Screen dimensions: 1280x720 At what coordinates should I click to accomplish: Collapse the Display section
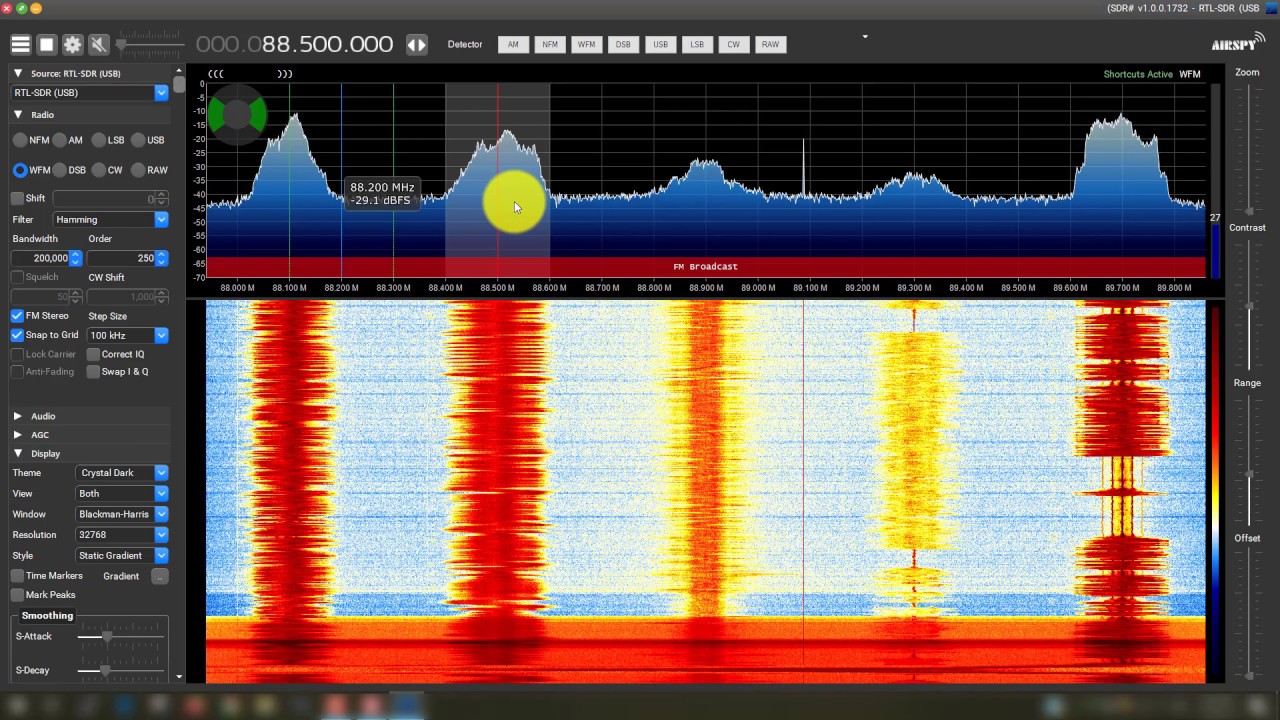click(18, 453)
